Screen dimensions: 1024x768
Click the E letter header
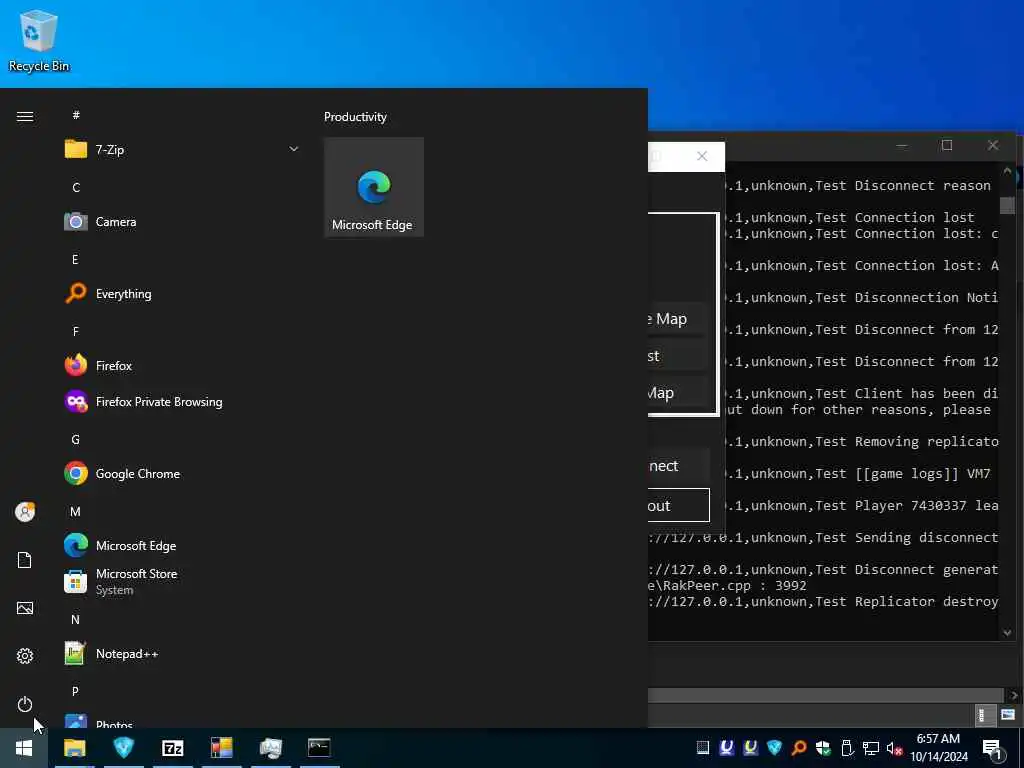pos(75,259)
